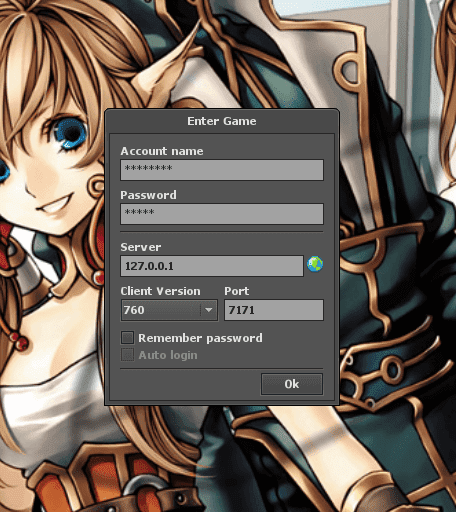Click the greyed-out Auto login label

click(168, 355)
